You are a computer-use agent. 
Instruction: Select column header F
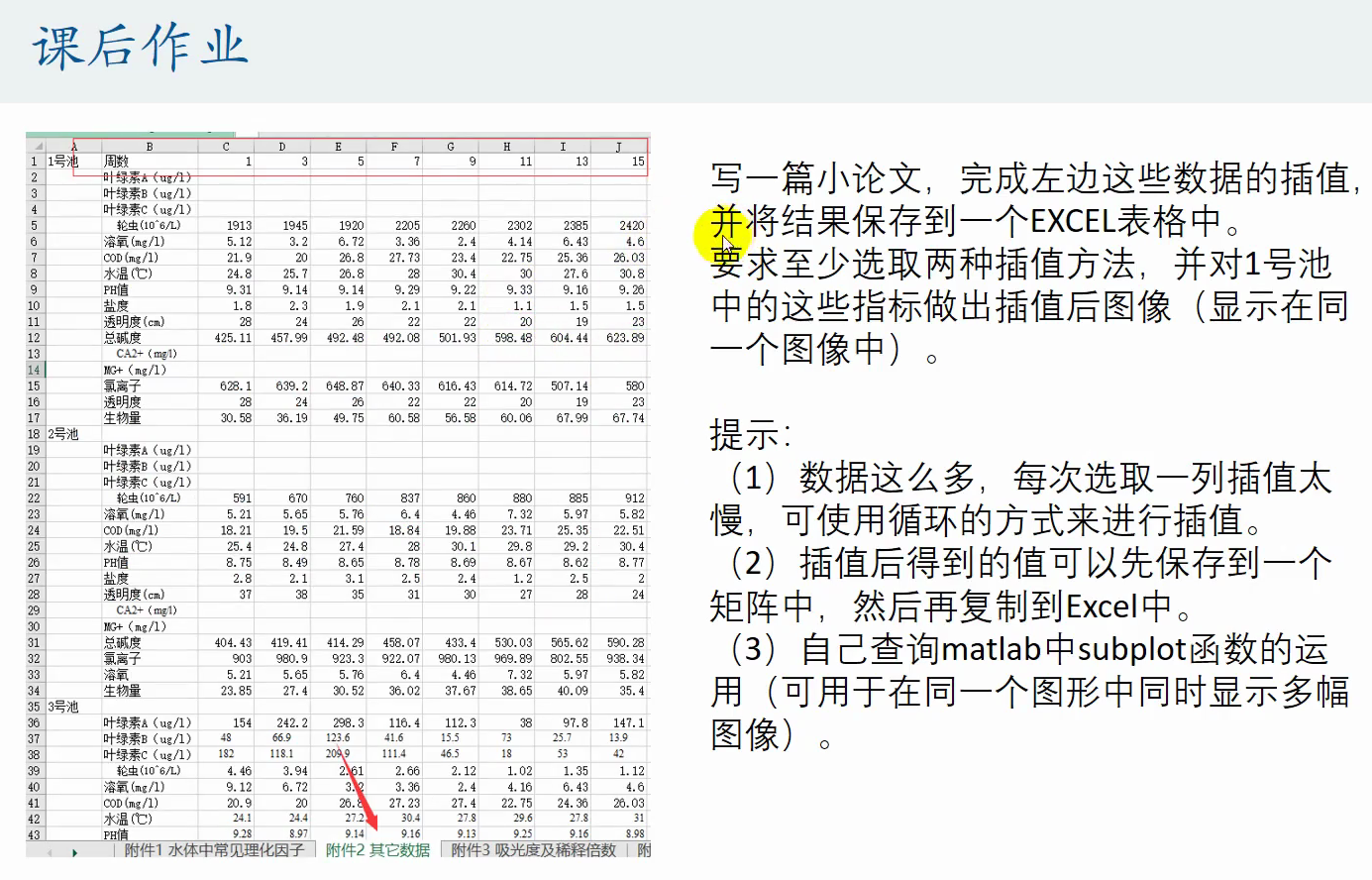click(x=394, y=147)
